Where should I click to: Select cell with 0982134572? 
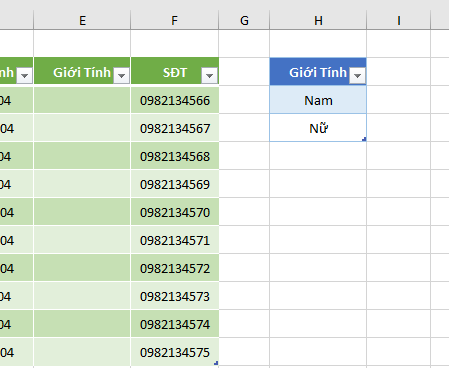(175, 268)
